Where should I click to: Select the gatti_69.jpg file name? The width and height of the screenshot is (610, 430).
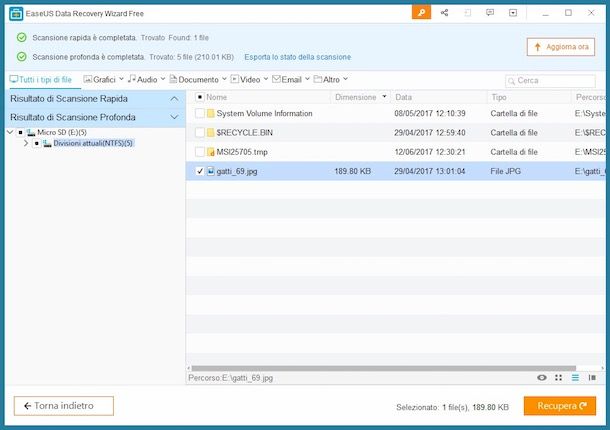pyautogui.click(x=237, y=171)
